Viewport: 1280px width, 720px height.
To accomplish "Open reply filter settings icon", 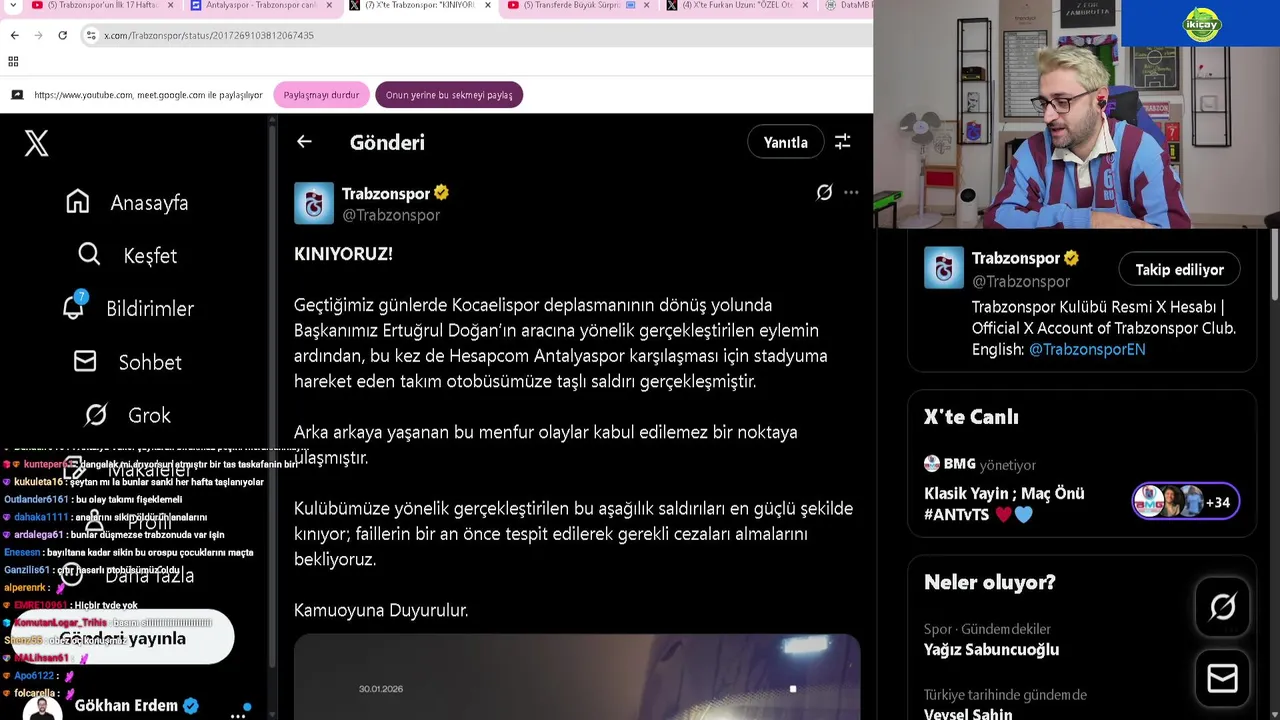I will point(843,142).
